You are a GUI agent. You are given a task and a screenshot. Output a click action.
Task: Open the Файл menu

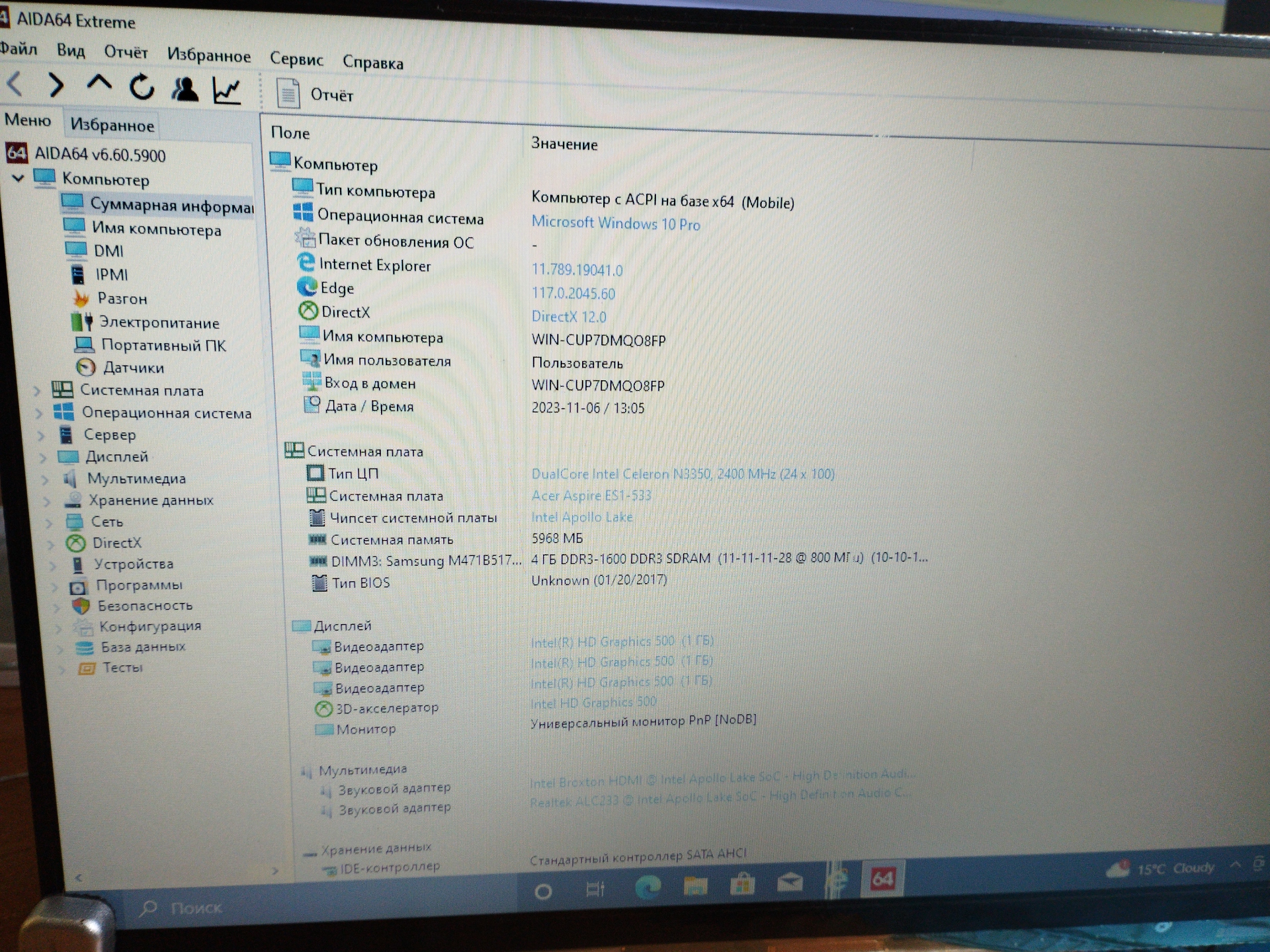[x=19, y=48]
